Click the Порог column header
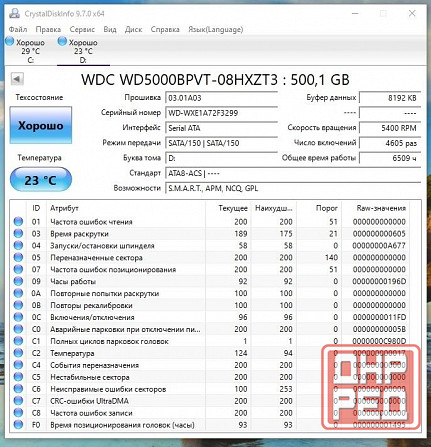The image size is (431, 447). (x=319, y=208)
